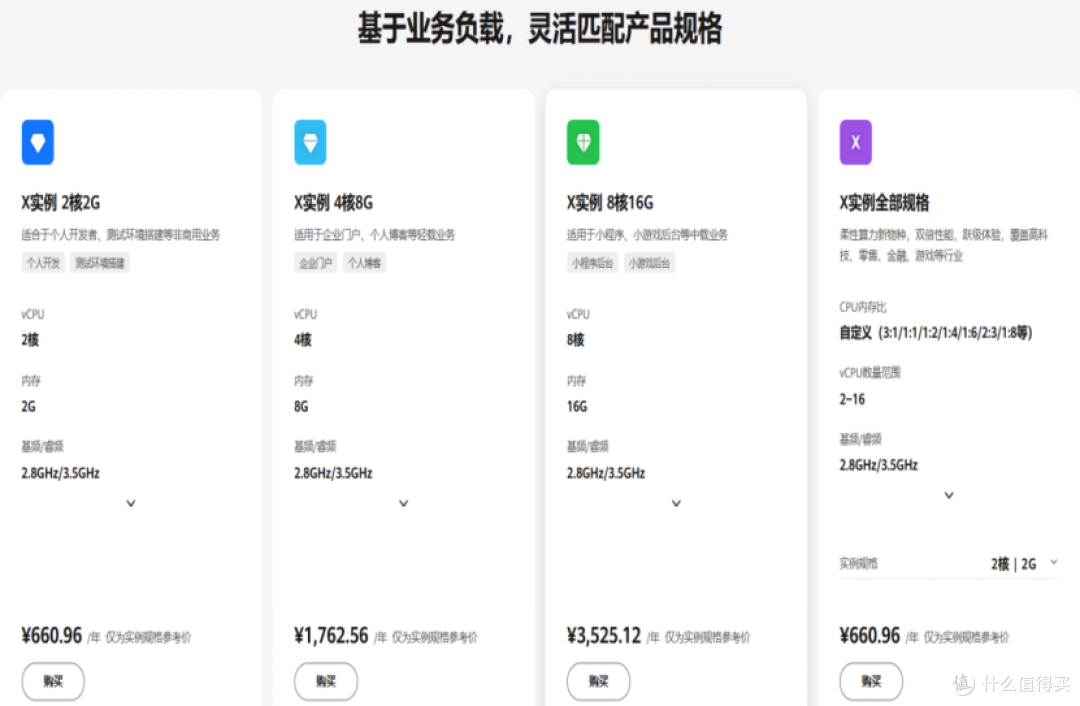Click the green gem icon for X实例 8核16G
This screenshot has width=1080, height=706.
(x=583, y=143)
